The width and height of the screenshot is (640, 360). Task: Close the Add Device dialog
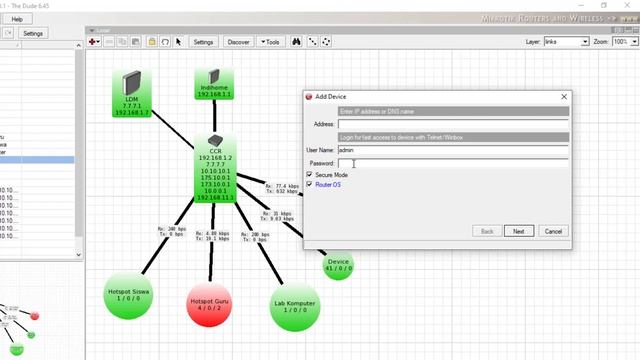564,97
